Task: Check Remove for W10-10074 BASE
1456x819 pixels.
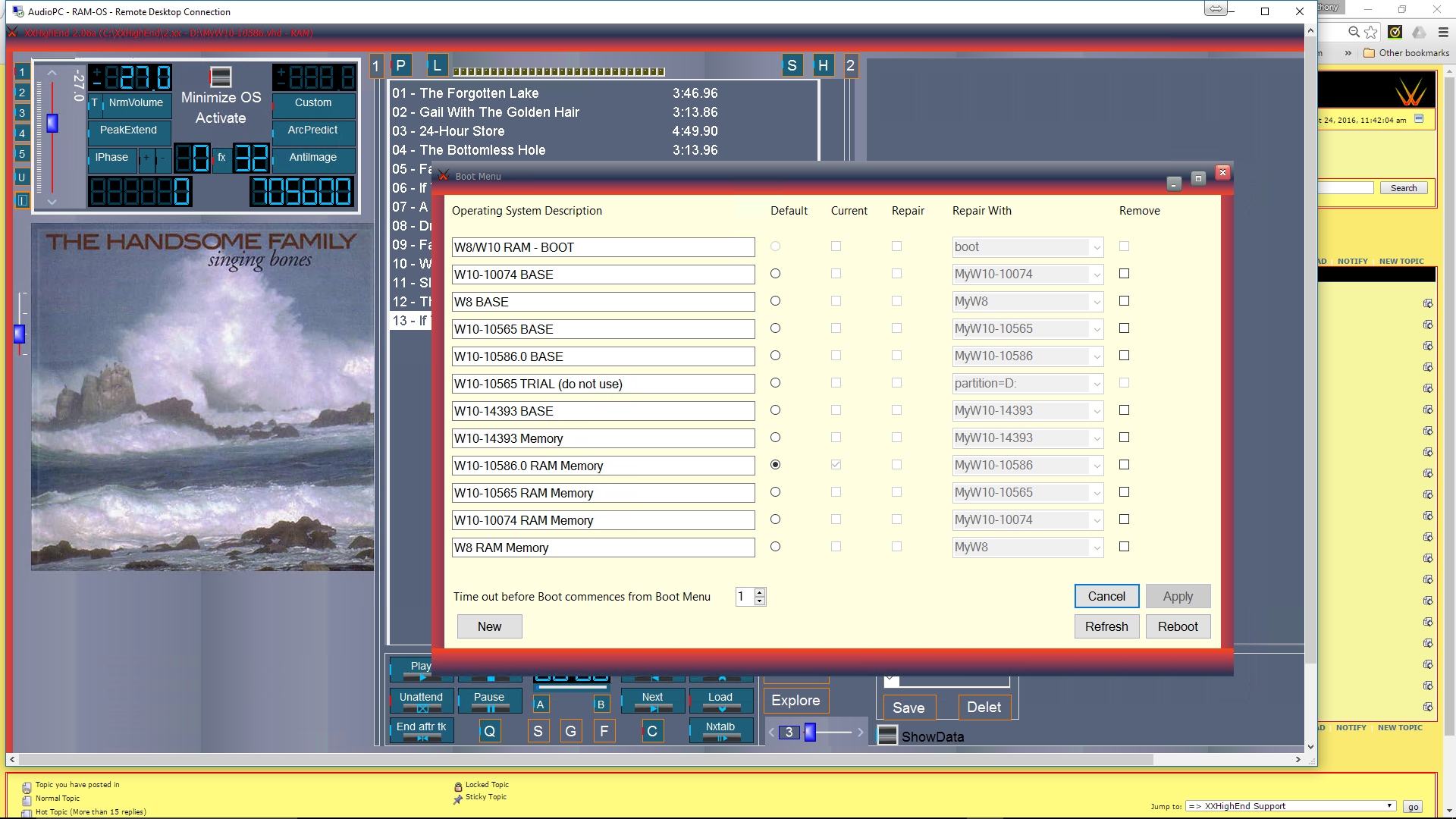Action: coord(1124,274)
